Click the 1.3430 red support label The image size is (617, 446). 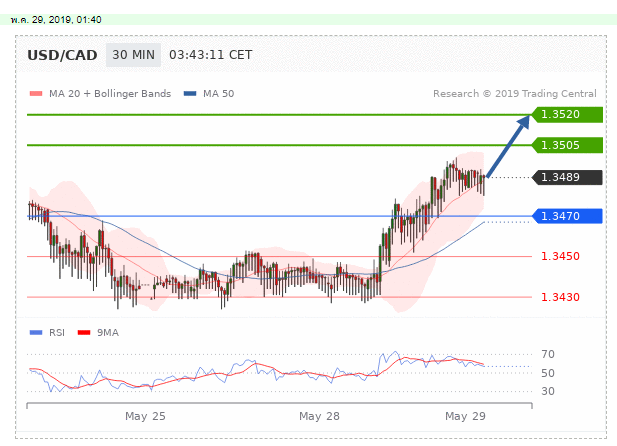pyautogui.click(x=560, y=297)
